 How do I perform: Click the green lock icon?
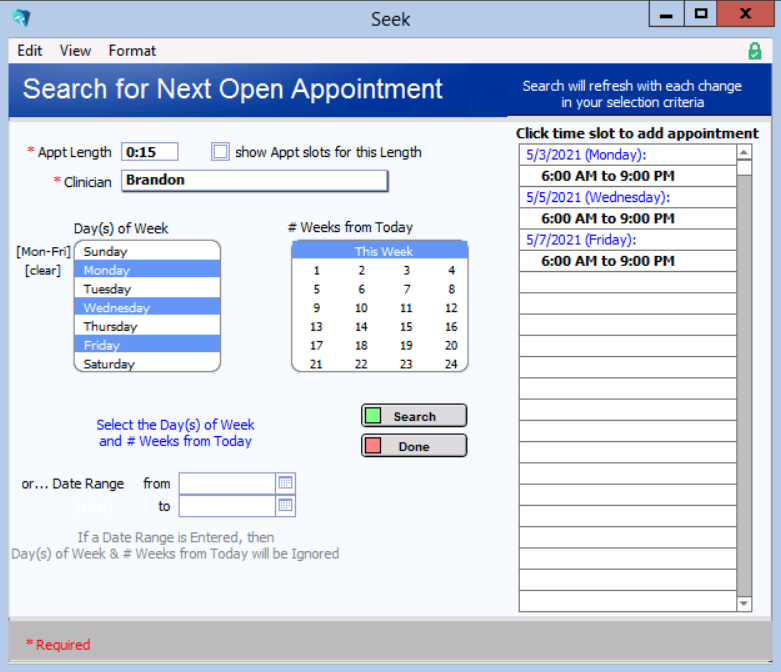click(x=755, y=51)
